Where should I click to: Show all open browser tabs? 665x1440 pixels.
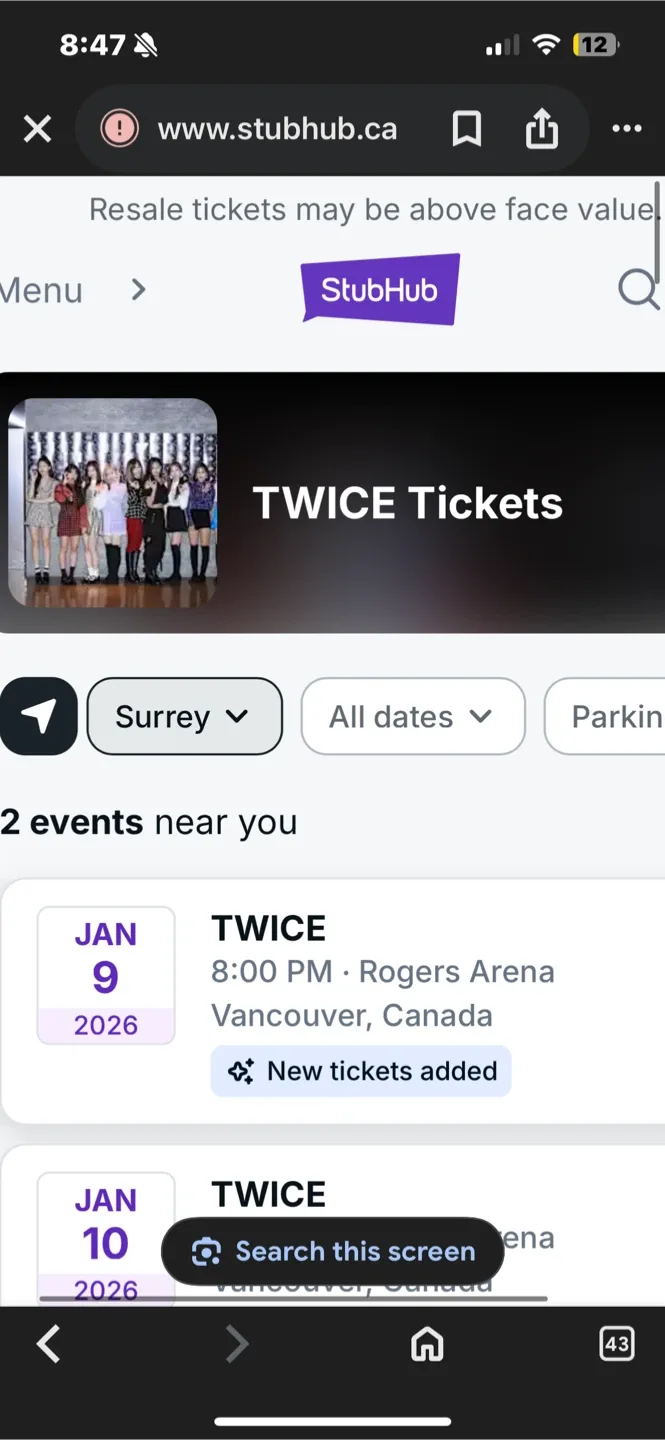tap(616, 1344)
